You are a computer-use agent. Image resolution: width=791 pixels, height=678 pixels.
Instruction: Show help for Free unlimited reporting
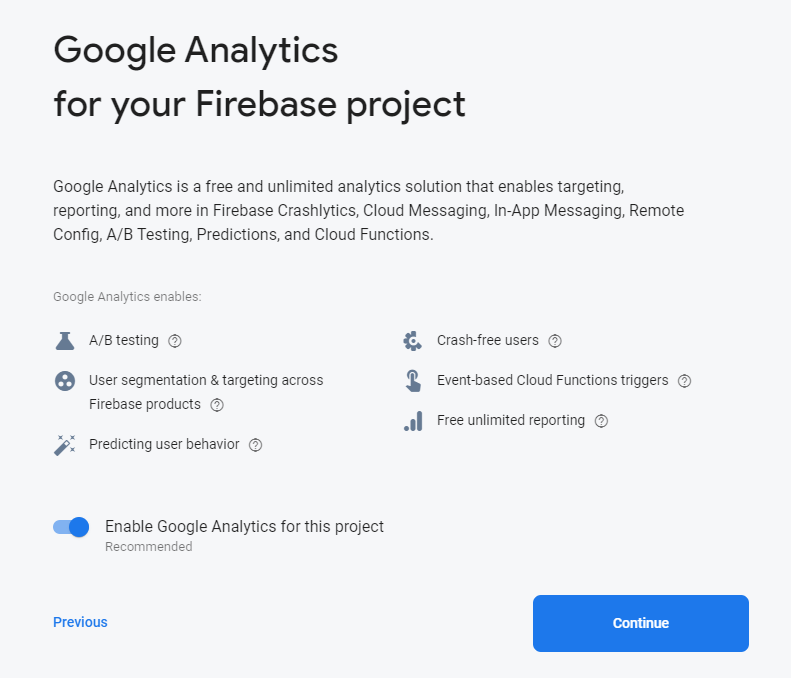pyautogui.click(x=601, y=421)
